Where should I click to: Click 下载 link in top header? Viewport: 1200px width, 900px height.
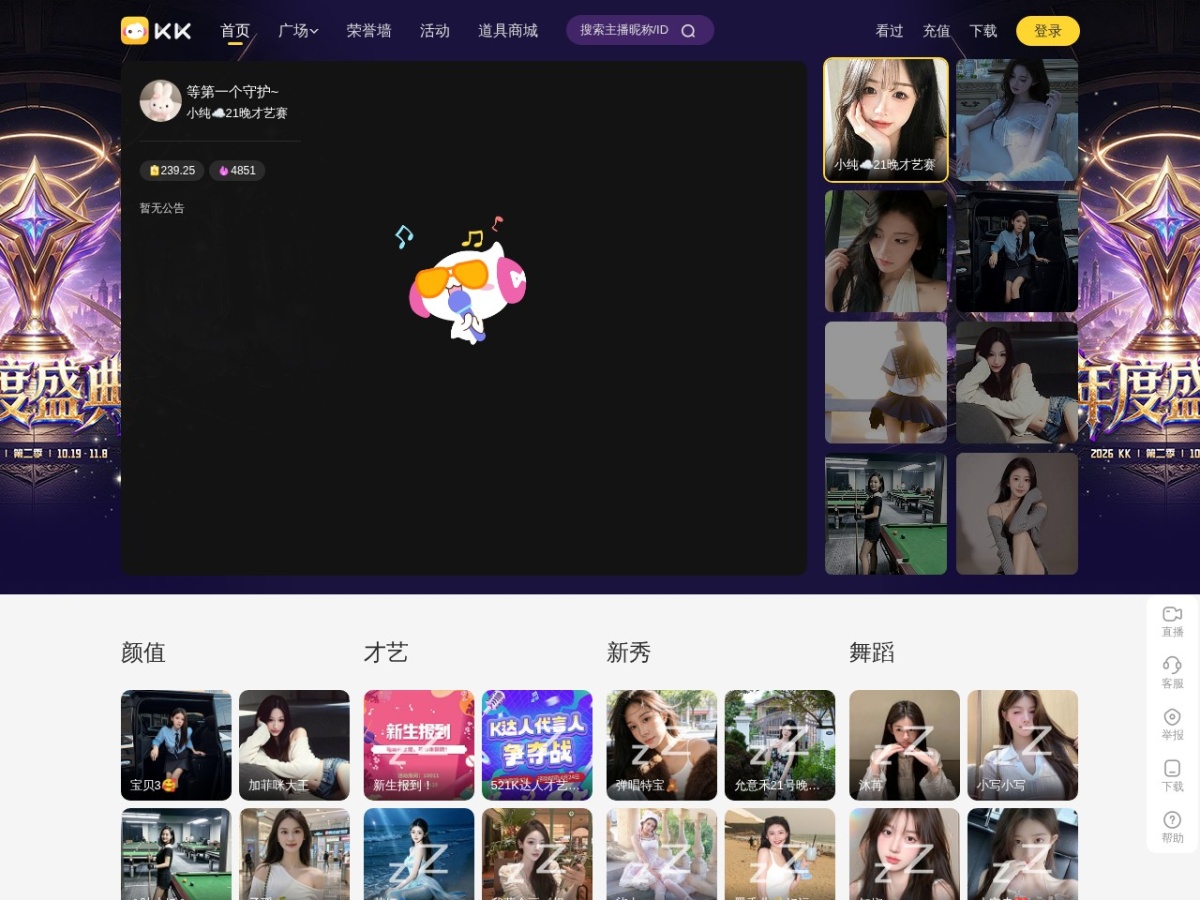(983, 31)
